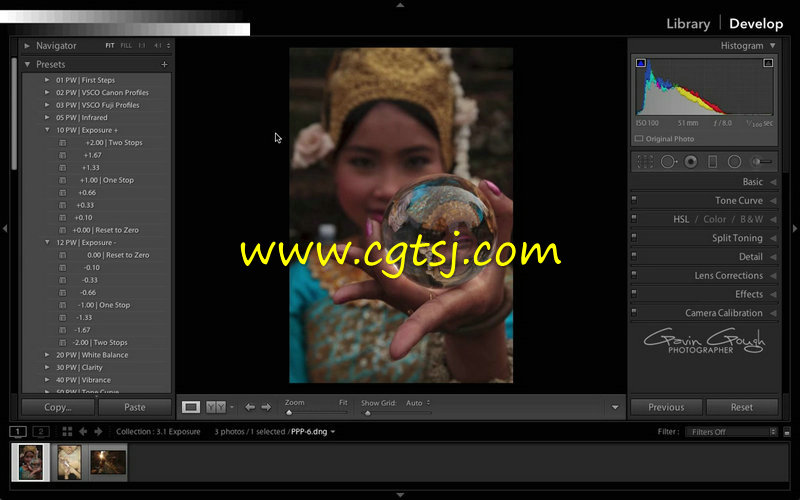Viewport: 800px width, 500px height.
Task: Select the Radial Filter tool
Action: (x=734, y=162)
